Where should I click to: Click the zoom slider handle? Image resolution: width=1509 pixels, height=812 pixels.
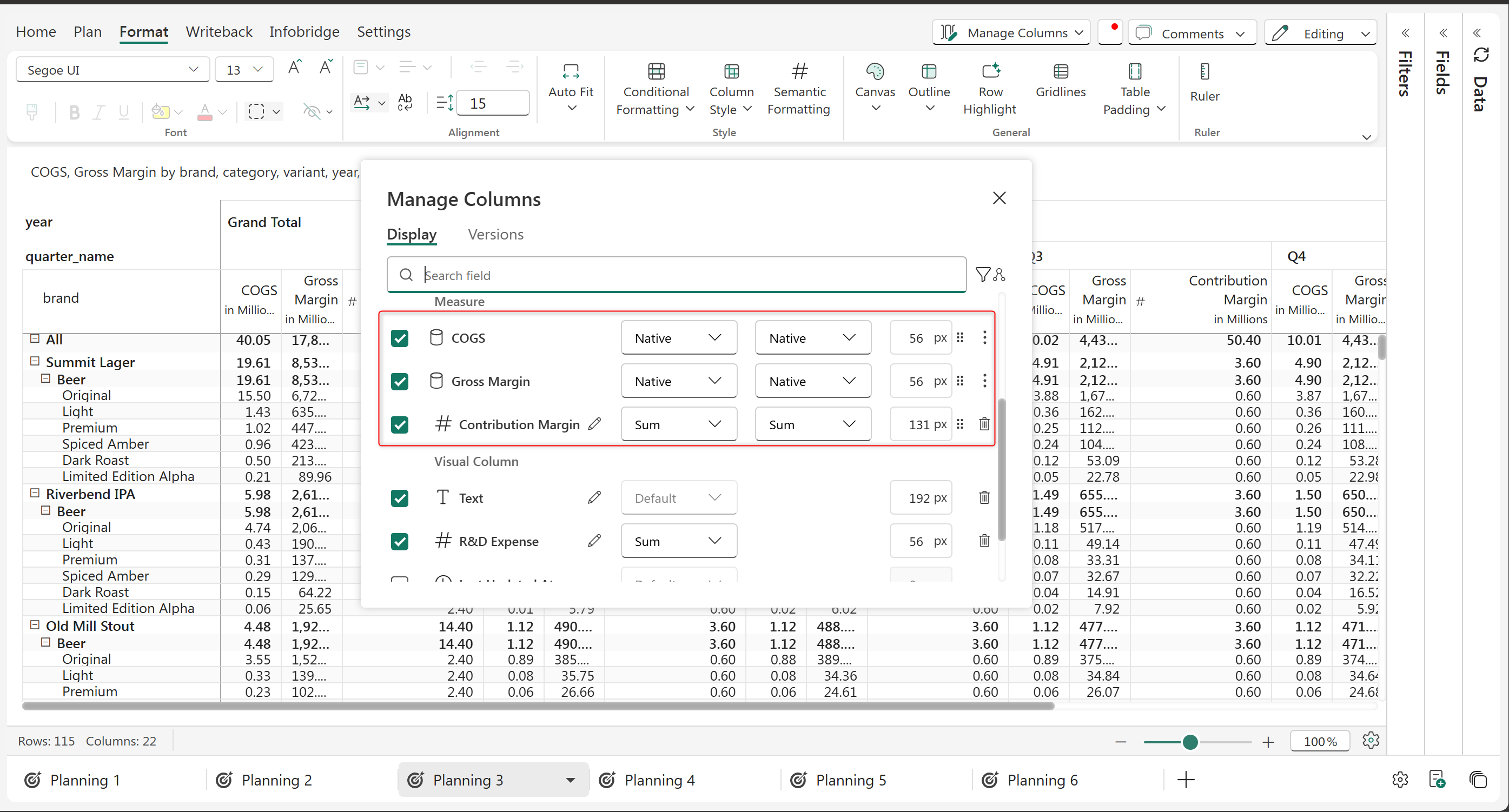tap(1190, 742)
